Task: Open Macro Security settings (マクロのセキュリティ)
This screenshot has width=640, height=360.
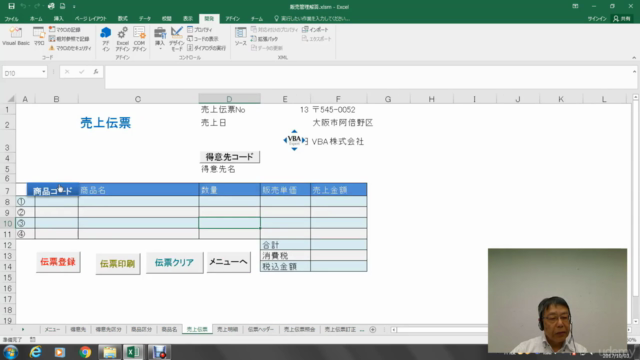Action: (70, 48)
